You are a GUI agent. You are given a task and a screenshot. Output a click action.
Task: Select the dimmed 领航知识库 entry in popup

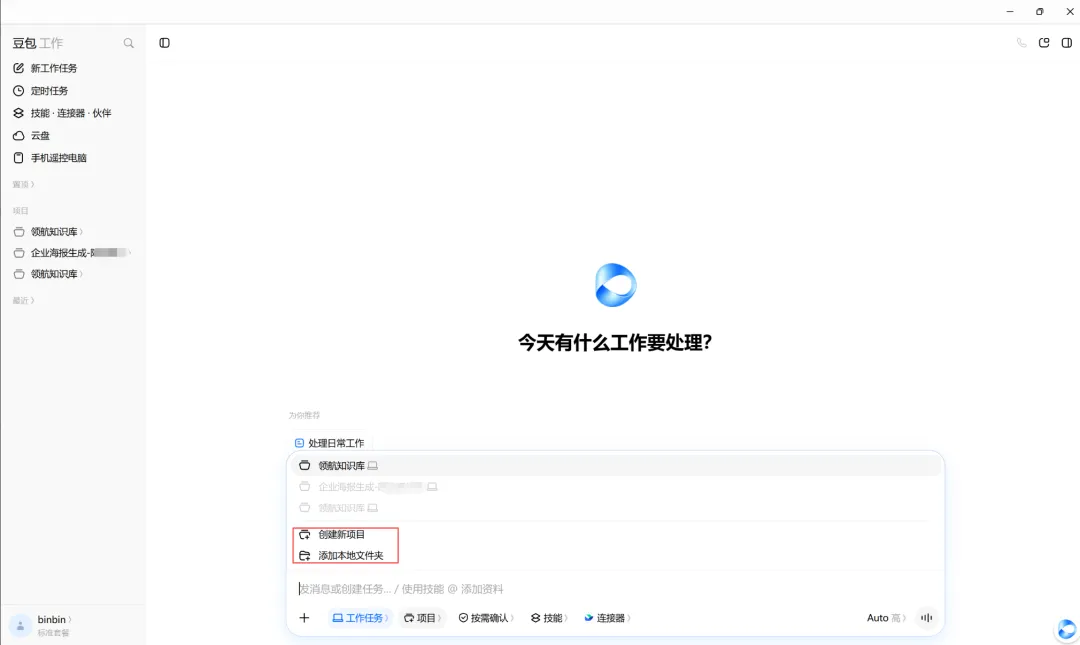point(615,508)
